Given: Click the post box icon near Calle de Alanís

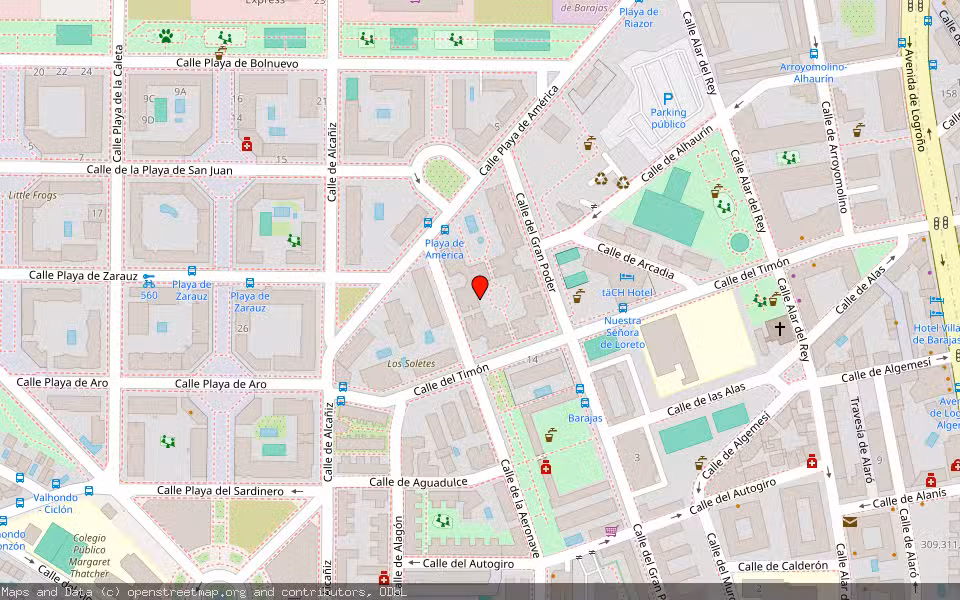Looking at the screenshot, I should [850, 521].
